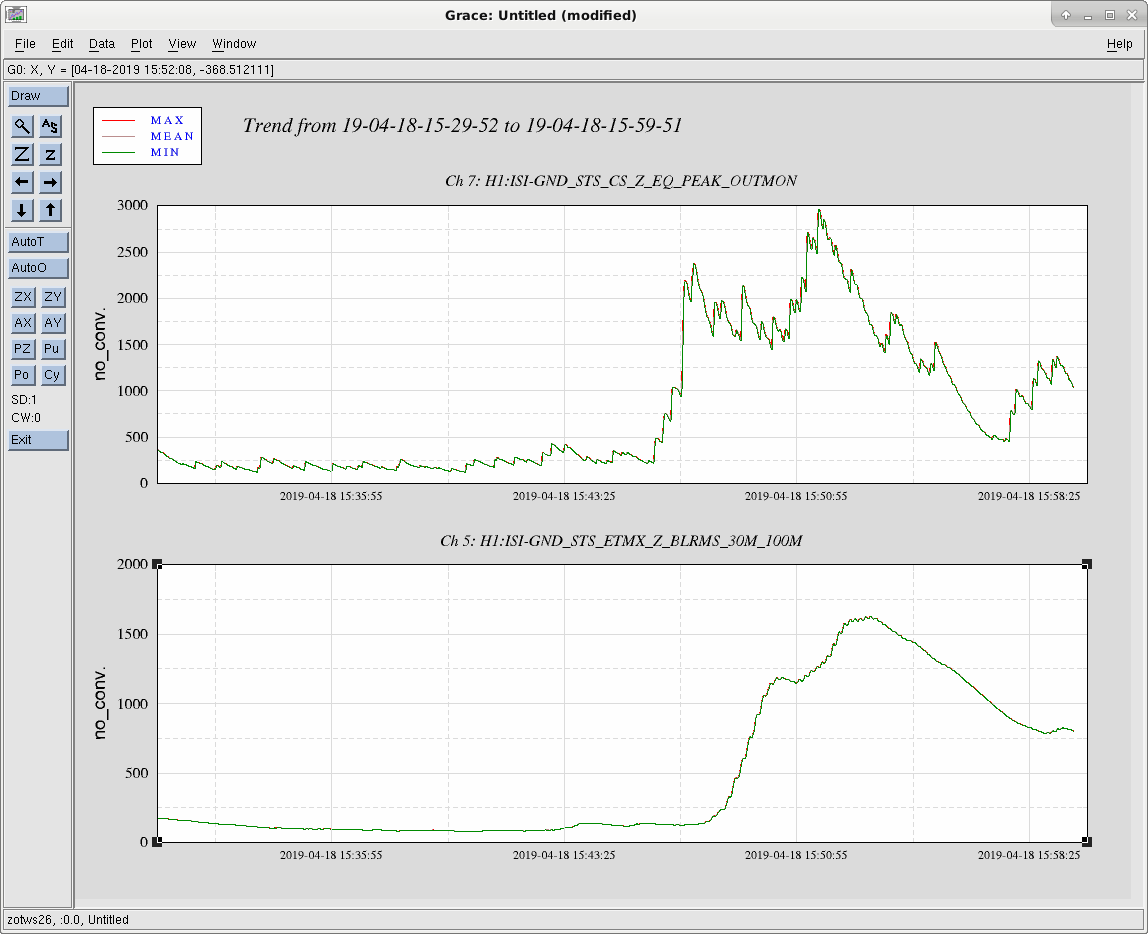Screen dimensions: 1148x934
Task: Click the Draw button
Action: click(x=38, y=96)
